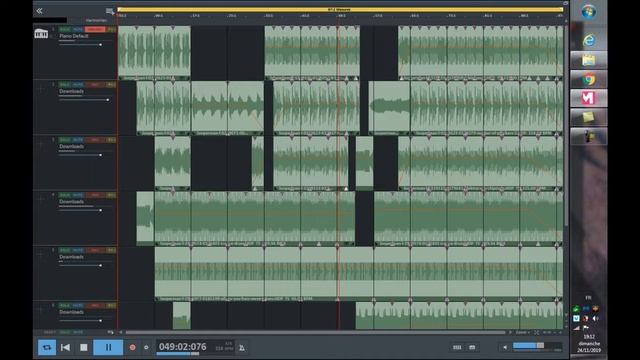Jump back to the project start
Image resolution: width=640 pixels, height=360 pixels.
click(65, 347)
